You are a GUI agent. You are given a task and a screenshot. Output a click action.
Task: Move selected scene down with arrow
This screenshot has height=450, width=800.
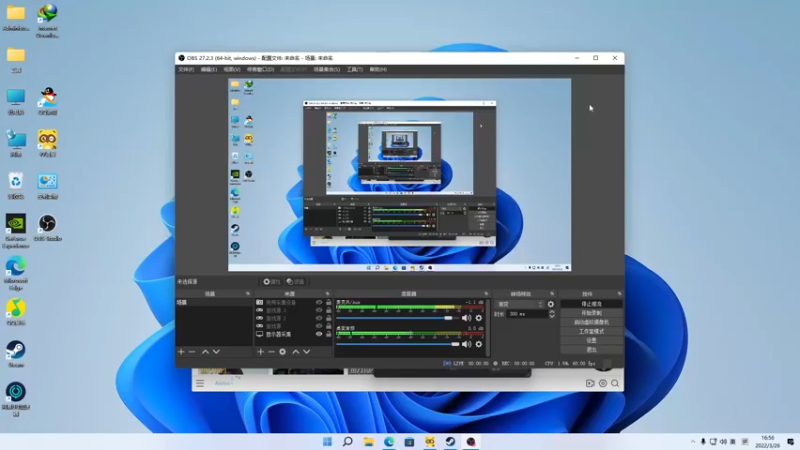coord(216,351)
